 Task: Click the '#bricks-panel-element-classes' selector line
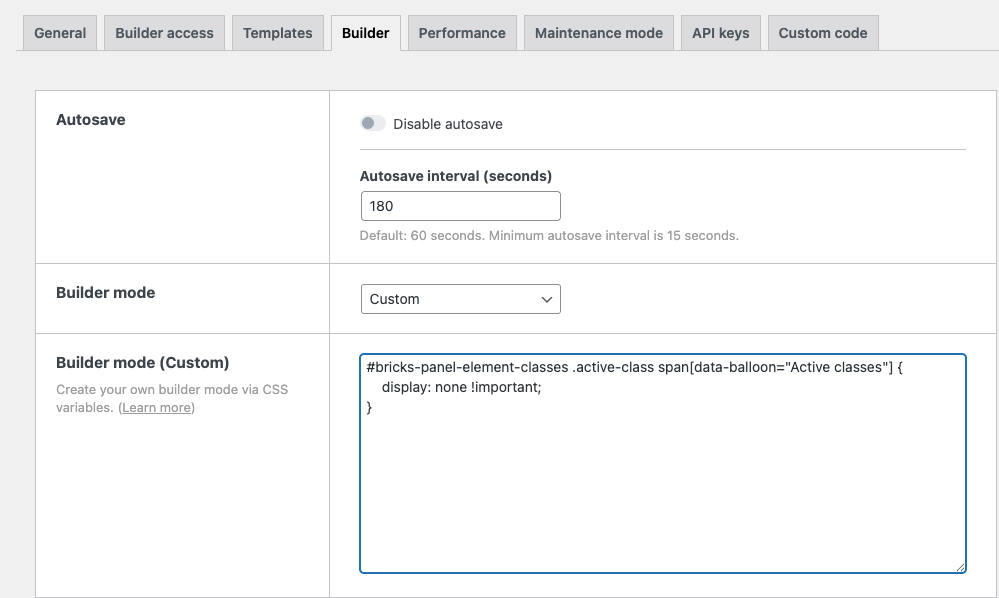pyautogui.click(x=635, y=367)
